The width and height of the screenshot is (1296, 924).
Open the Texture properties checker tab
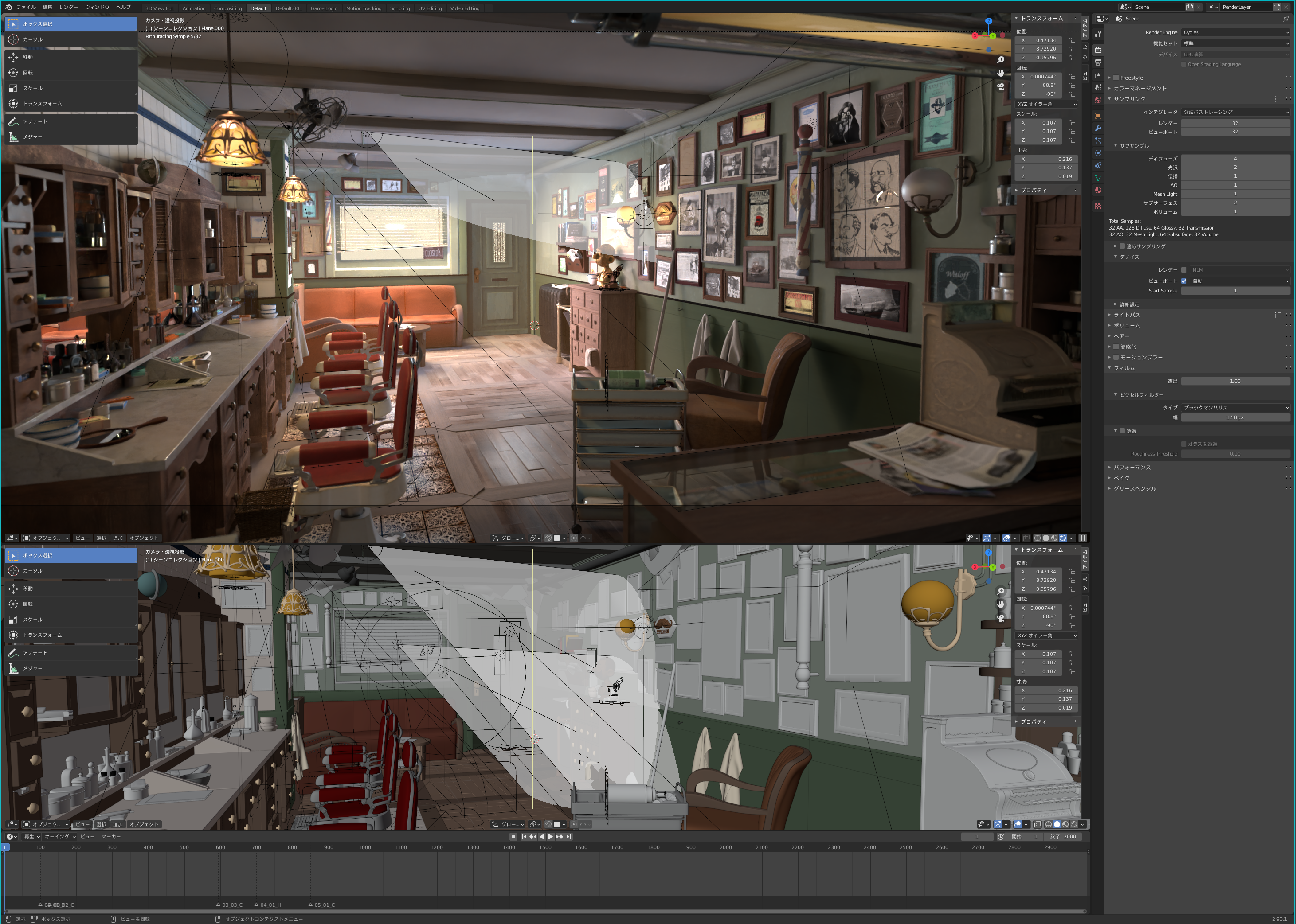(x=1098, y=206)
